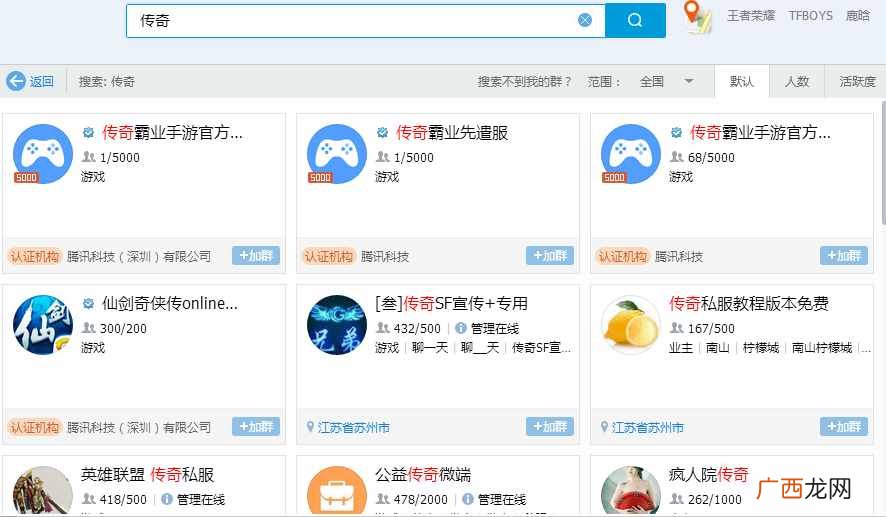Click 江苏省苏州市 in the [叁]传奇SF宣传 card
886x517 pixels.
[x=354, y=428]
